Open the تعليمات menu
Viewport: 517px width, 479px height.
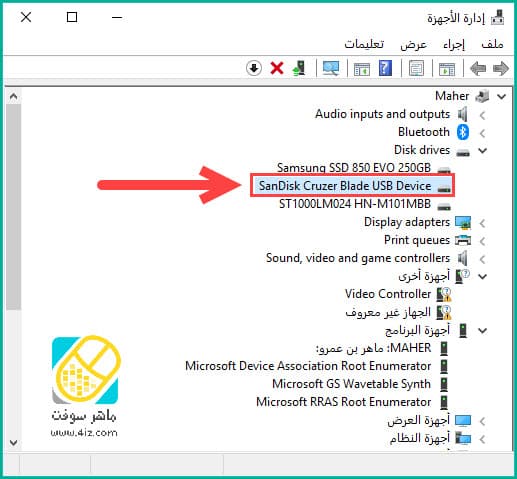coord(364,44)
